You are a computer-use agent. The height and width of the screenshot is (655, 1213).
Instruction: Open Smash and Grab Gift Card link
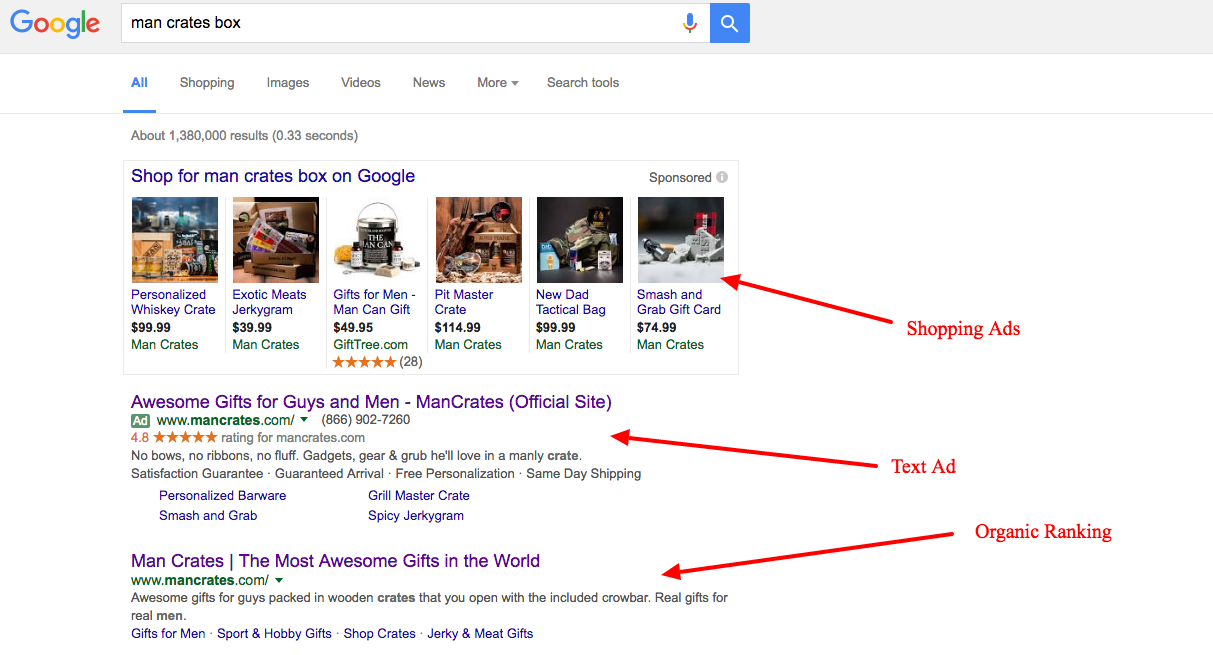pos(679,302)
